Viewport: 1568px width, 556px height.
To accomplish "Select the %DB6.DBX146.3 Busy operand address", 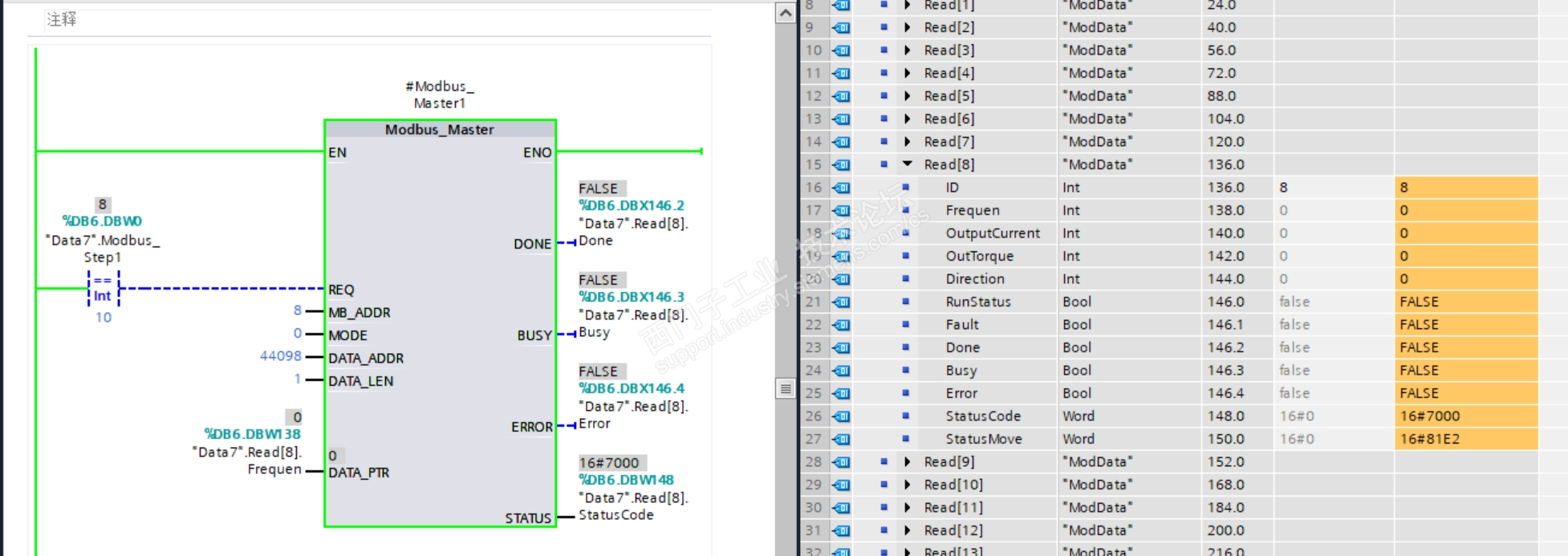I will click(632, 297).
